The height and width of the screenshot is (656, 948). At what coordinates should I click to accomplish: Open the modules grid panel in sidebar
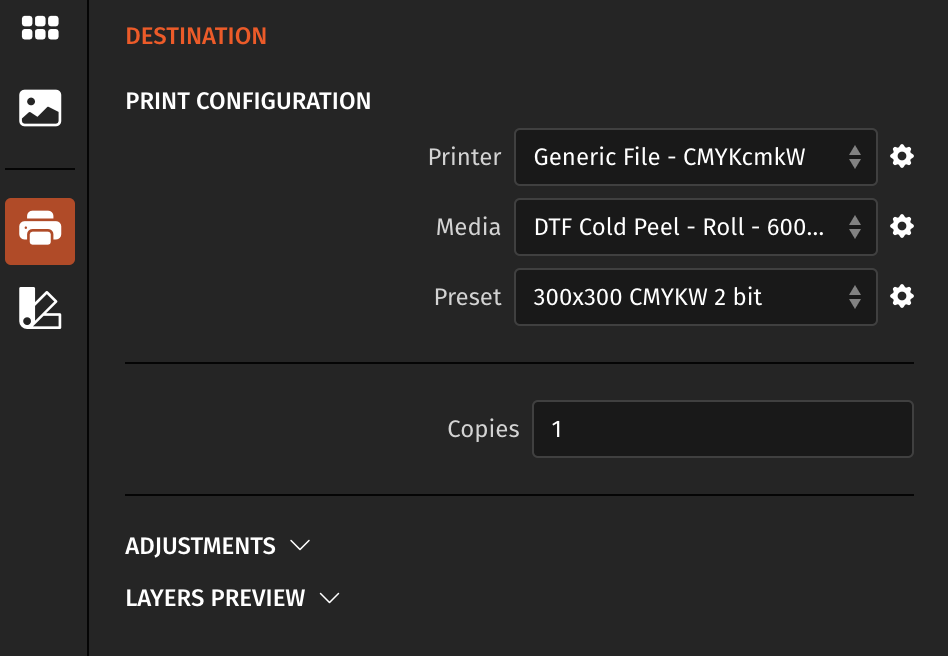40,28
